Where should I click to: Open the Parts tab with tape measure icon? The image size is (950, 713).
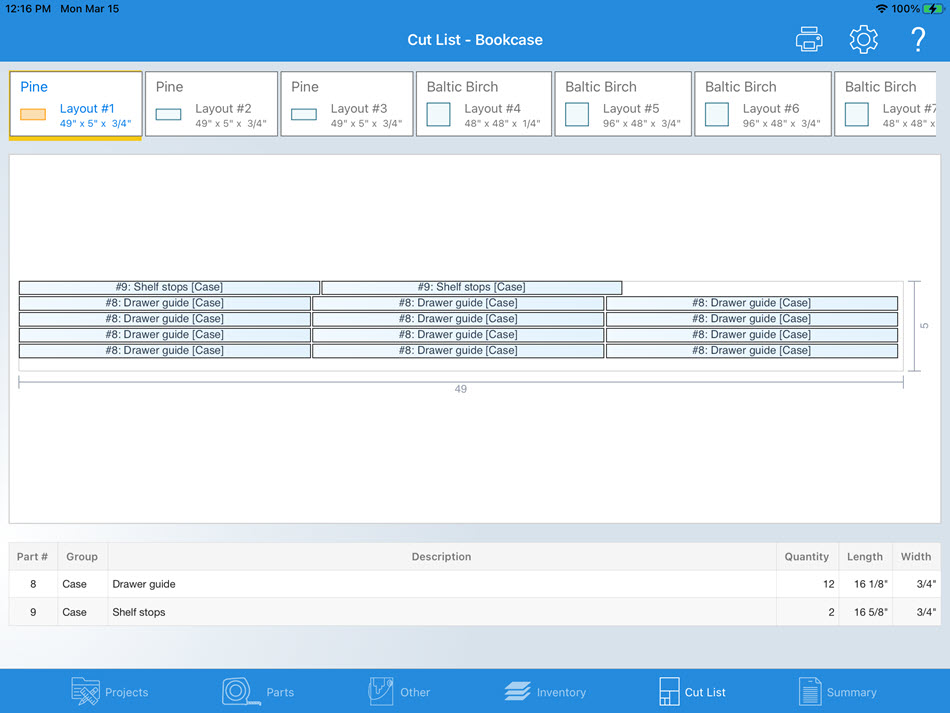pos(258,691)
